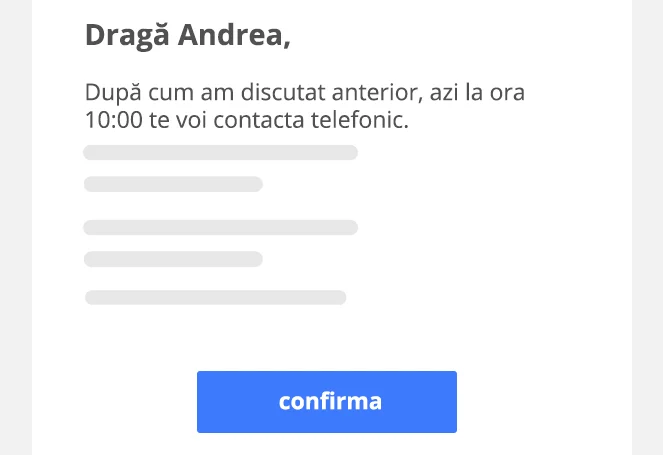
Task: Click the word 'După' in the message
Action: [x=113, y=93]
